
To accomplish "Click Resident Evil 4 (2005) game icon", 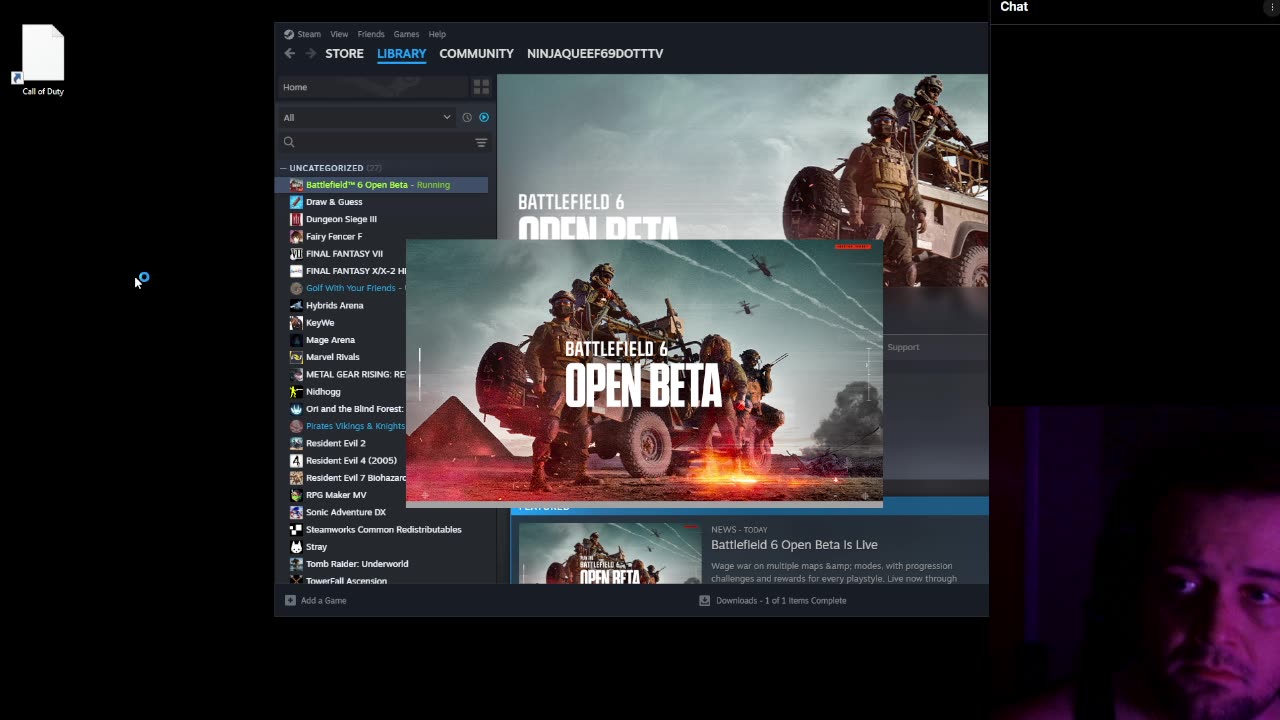I will pos(296,461).
